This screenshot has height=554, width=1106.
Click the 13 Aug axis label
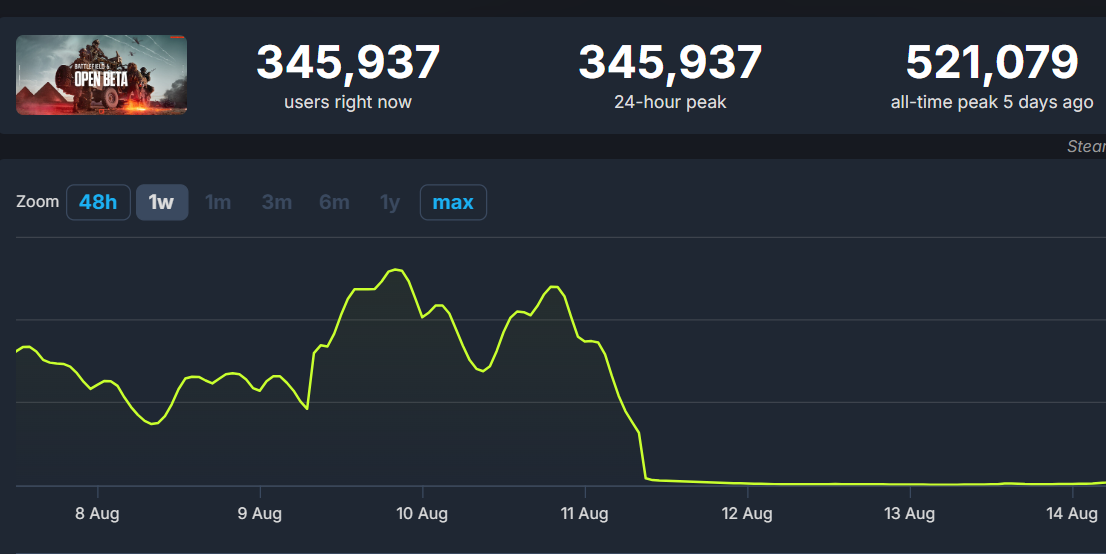pyautogui.click(x=909, y=513)
